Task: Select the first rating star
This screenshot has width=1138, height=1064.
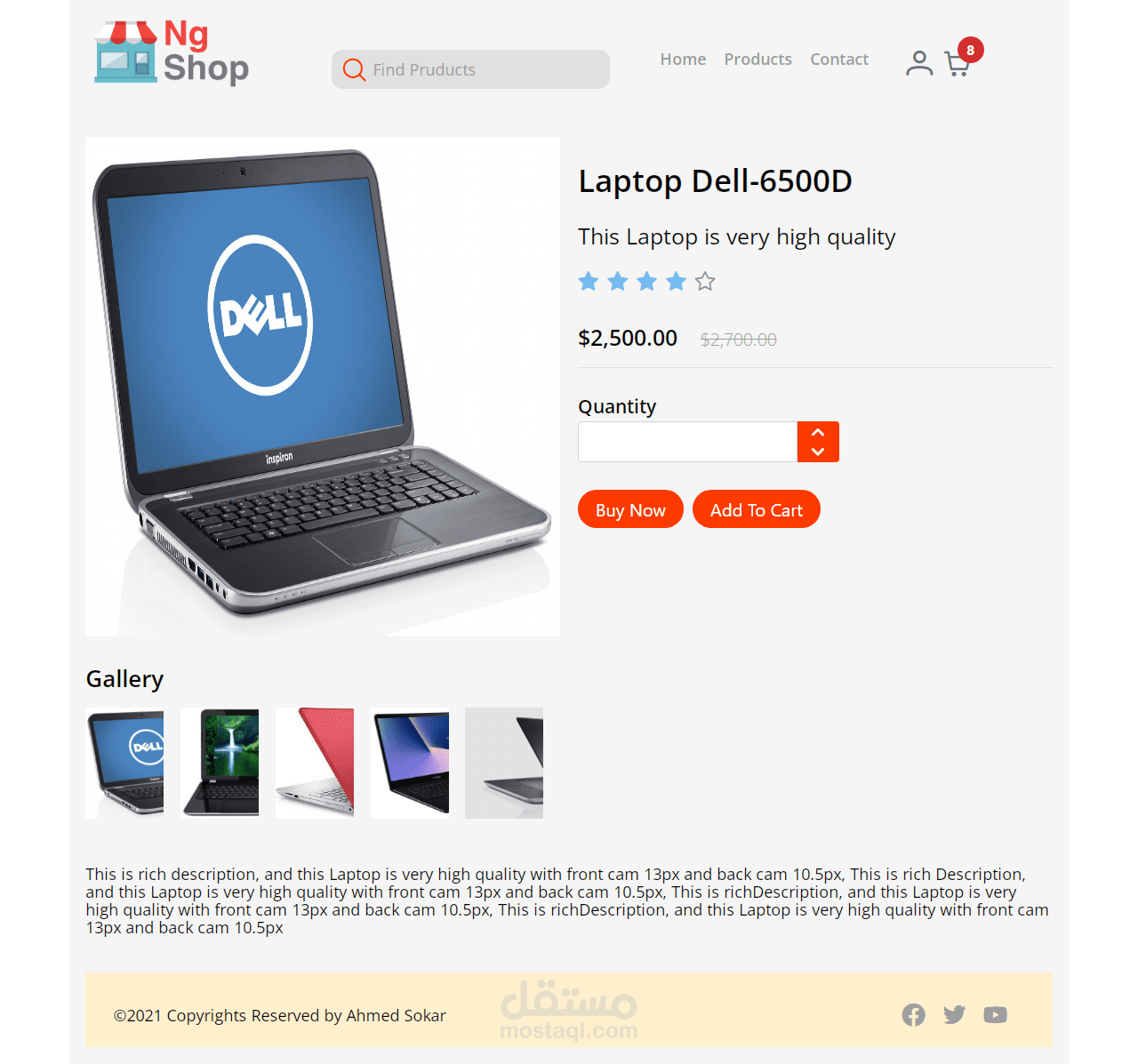Action: coord(589,282)
